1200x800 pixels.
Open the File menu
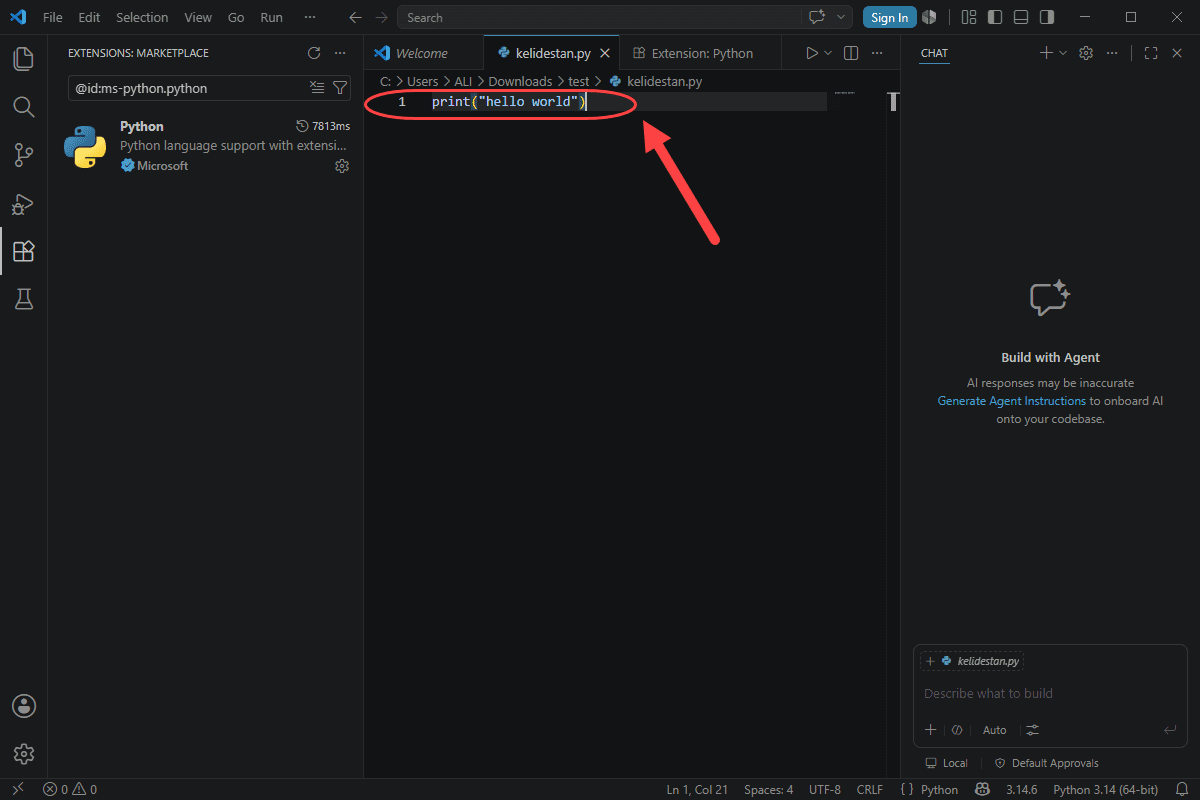(53, 17)
